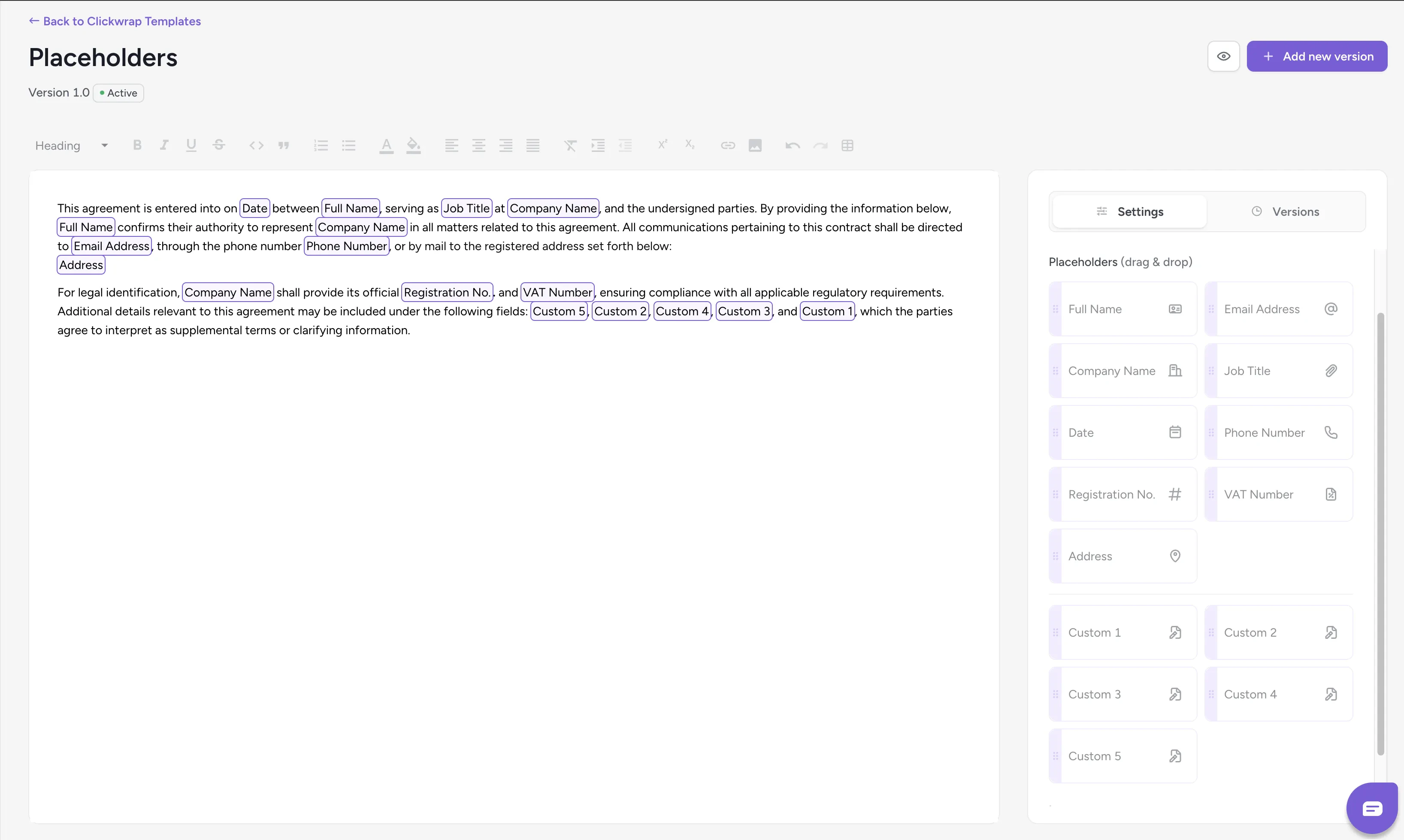Toggle strikethrough formatting
The width and height of the screenshot is (1404, 840).
pos(218,145)
